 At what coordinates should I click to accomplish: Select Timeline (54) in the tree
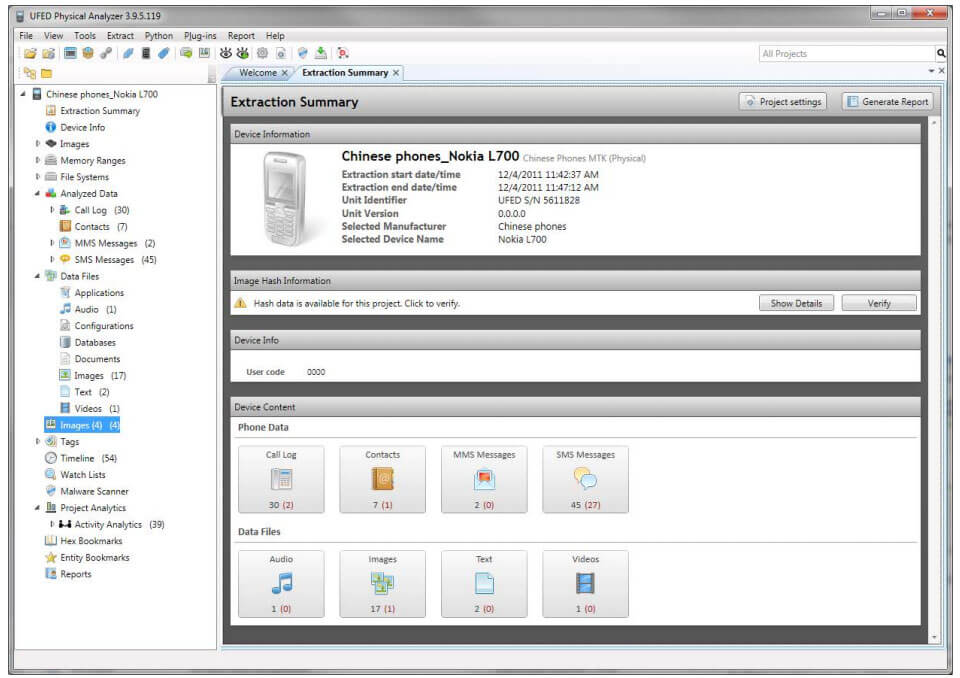click(x=88, y=458)
